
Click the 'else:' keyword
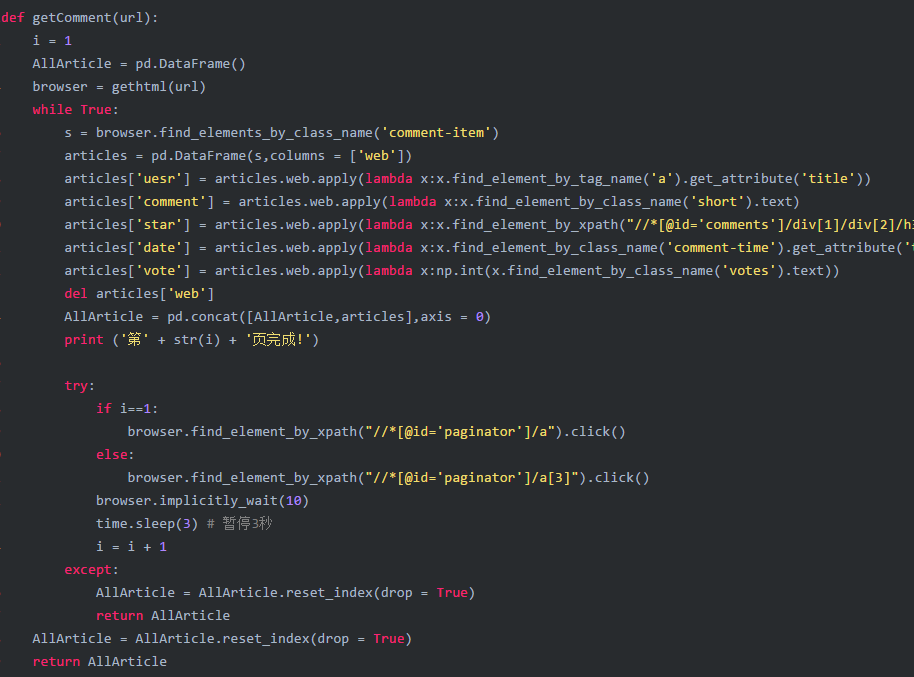tap(115, 455)
